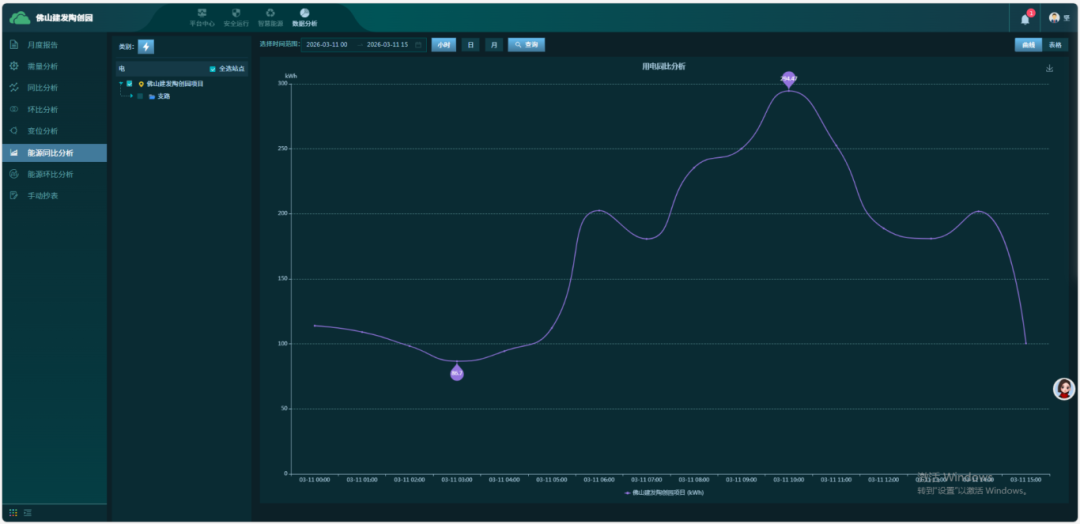Open 能源环比分析 in the sidebar
The image size is (1080, 524).
pos(50,174)
